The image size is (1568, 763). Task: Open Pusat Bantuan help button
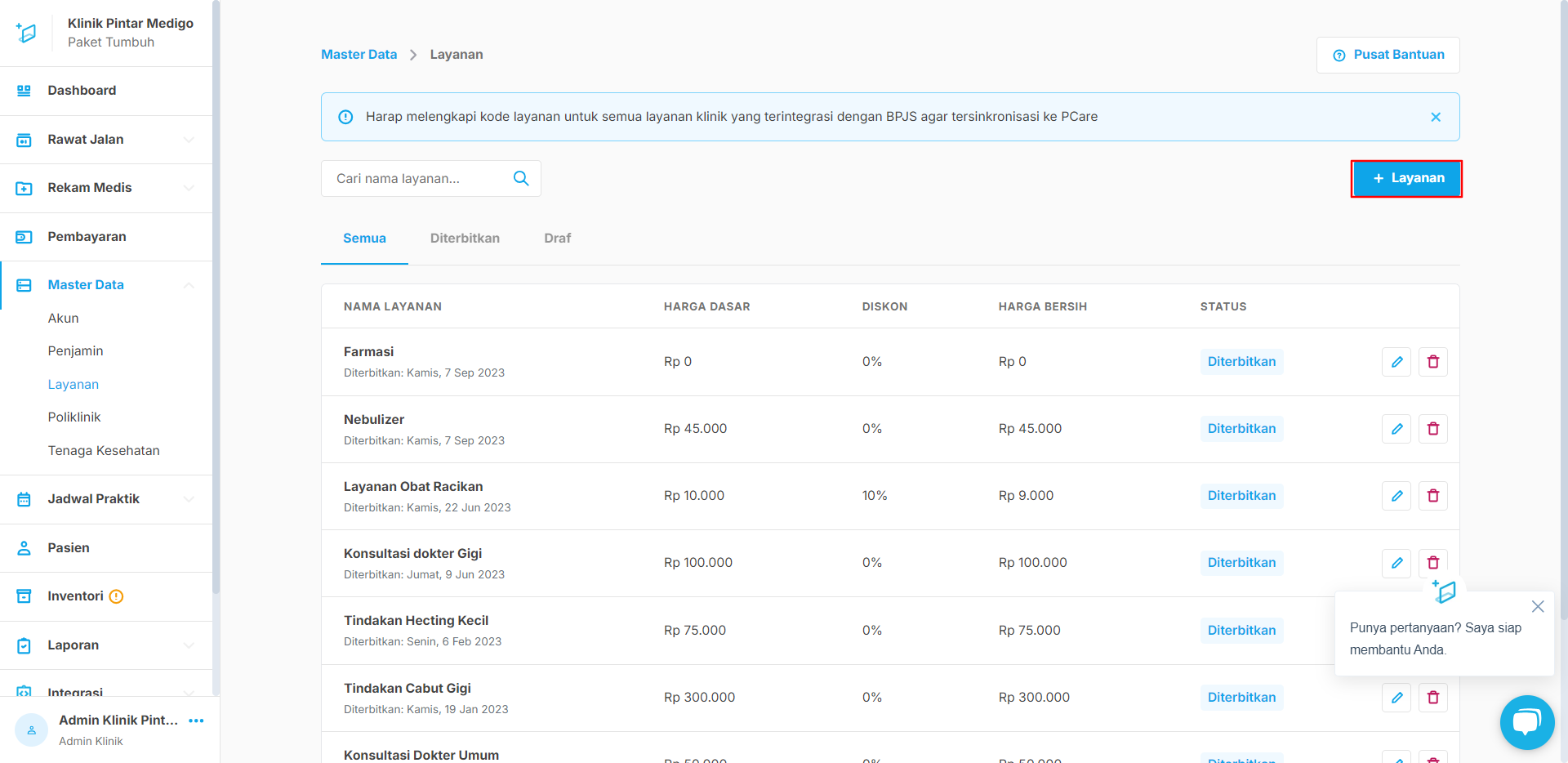click(1388, 55)
